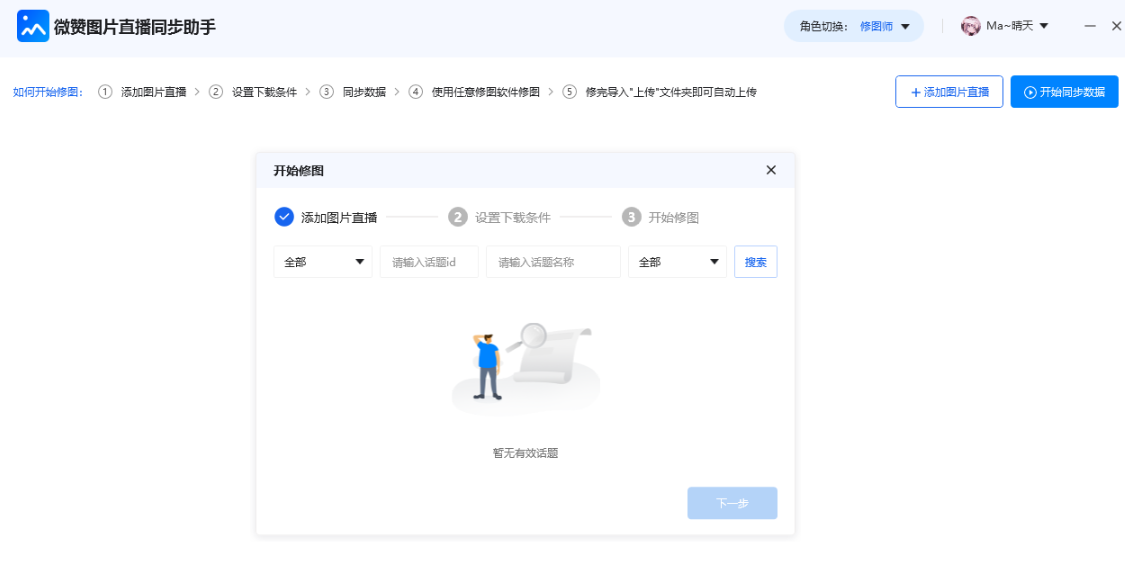The height and width of the screenshot is (568, 1125).
Task: Close the 开始修图 dialog
Action: [771, 170]
